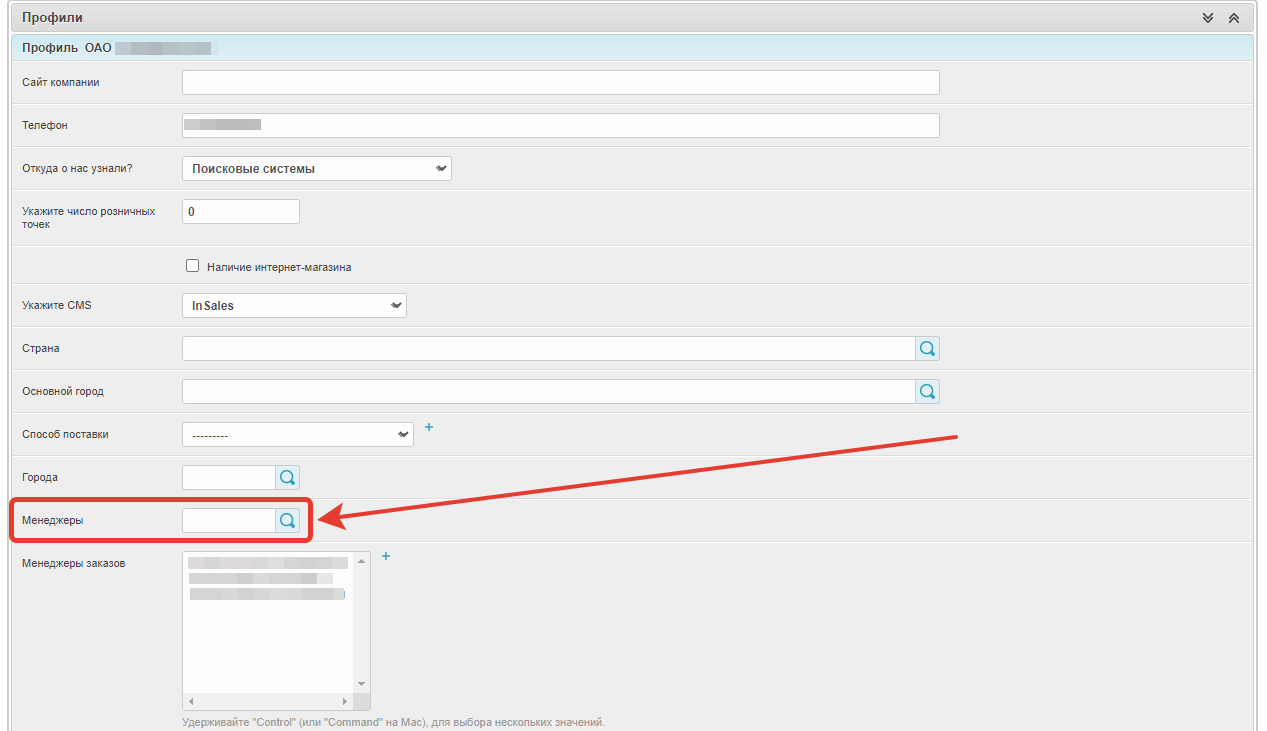Add new Способ поставки with plus icon
The height and width of the screenshot is (731, 1267).
(x=429, y=427)
